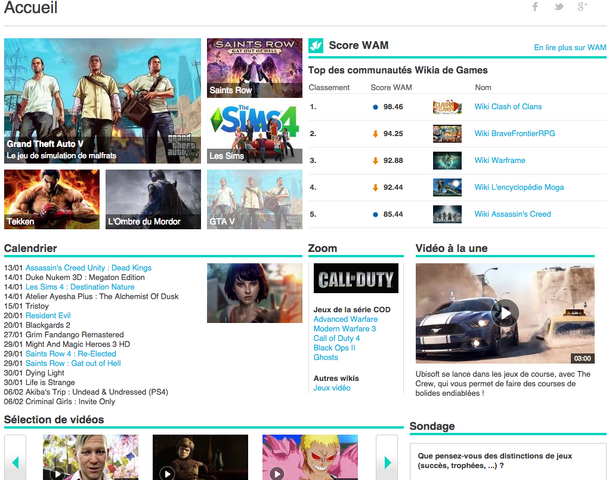Open the Ghosts link
612x480 pixels.
(326, 357)
